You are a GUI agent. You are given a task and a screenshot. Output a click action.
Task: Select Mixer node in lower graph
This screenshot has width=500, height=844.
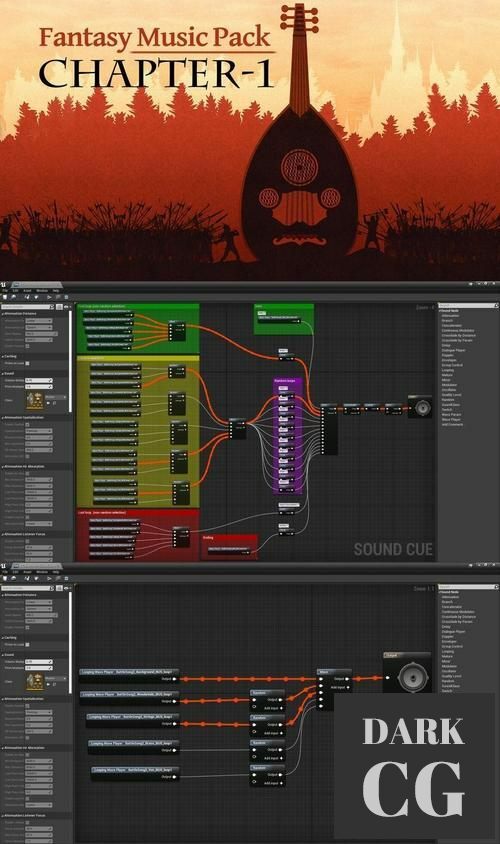click(x=334, y=690)
